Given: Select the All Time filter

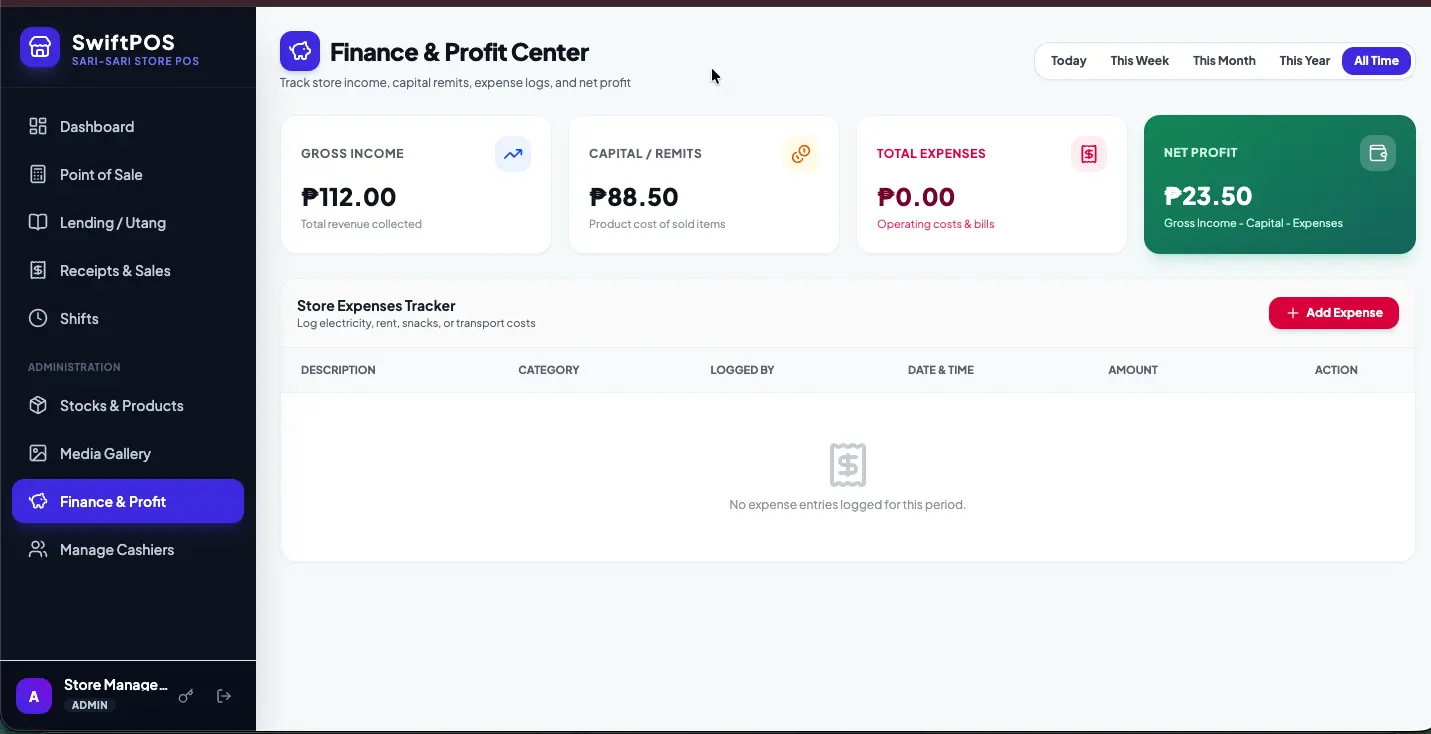Looking at the screenshot, I should tap(1376, 61).
